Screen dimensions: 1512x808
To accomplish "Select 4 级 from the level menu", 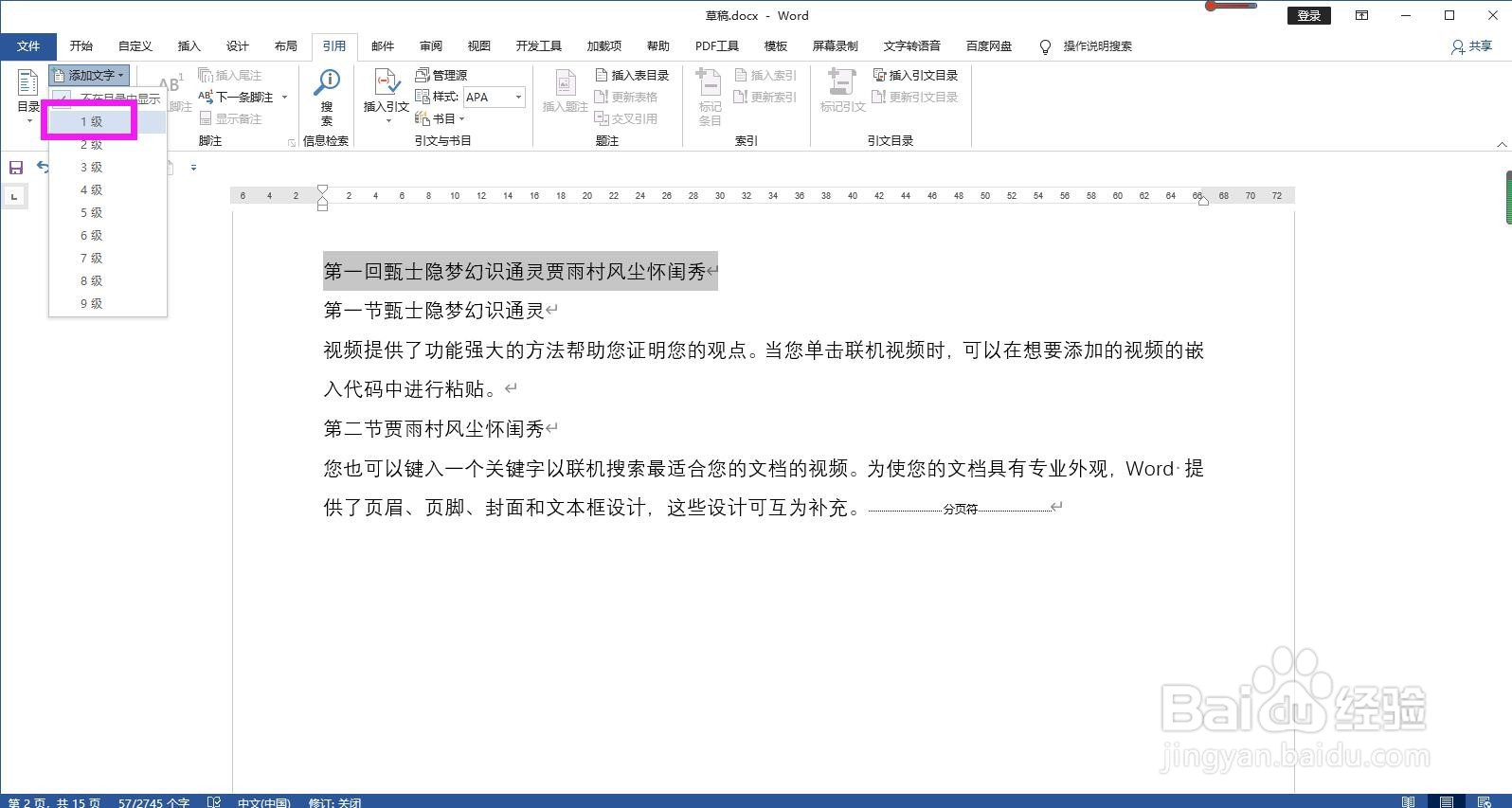I will coord(108,189).
